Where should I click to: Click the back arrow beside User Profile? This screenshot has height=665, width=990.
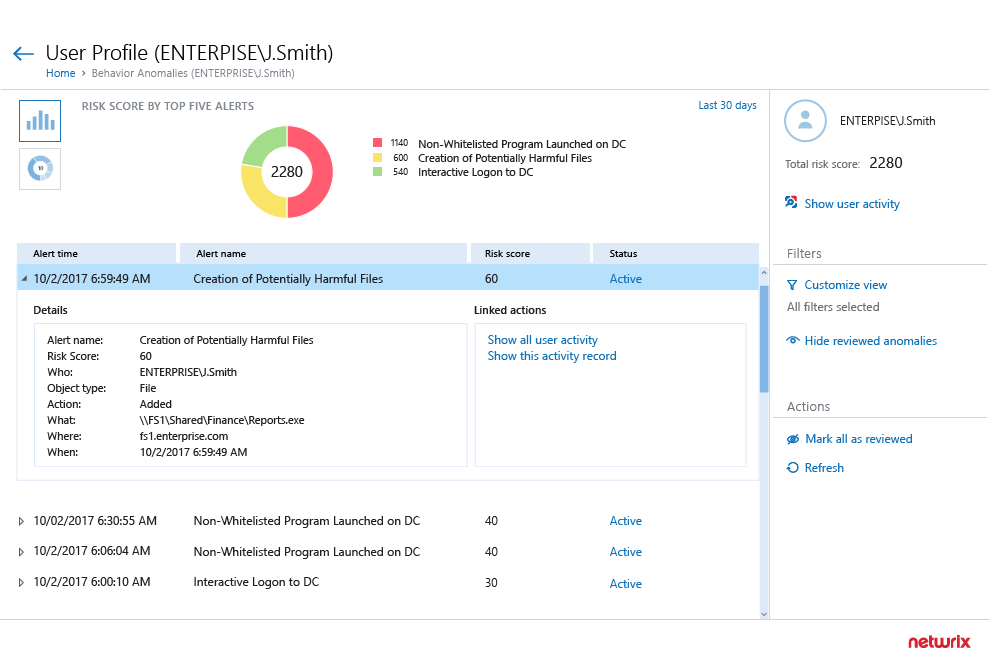23,54
